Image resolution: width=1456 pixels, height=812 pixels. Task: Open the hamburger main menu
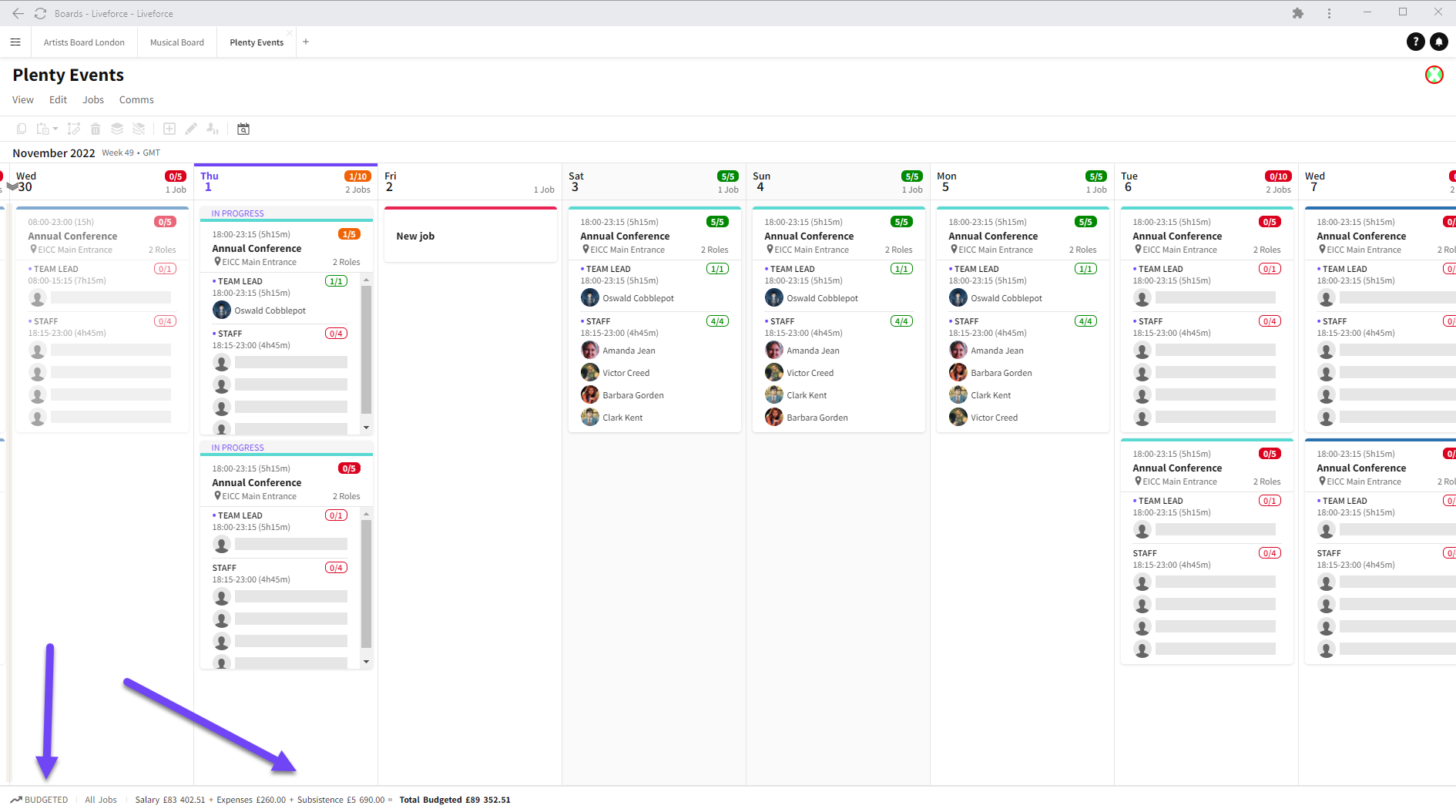point(15,42)
